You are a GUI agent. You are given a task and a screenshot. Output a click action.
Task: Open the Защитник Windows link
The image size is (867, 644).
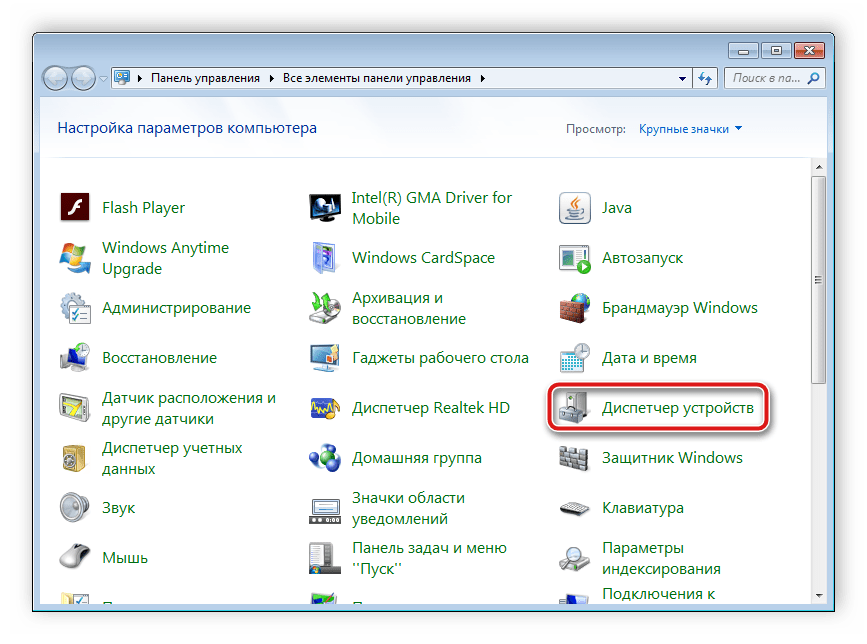tap(672, 458)
